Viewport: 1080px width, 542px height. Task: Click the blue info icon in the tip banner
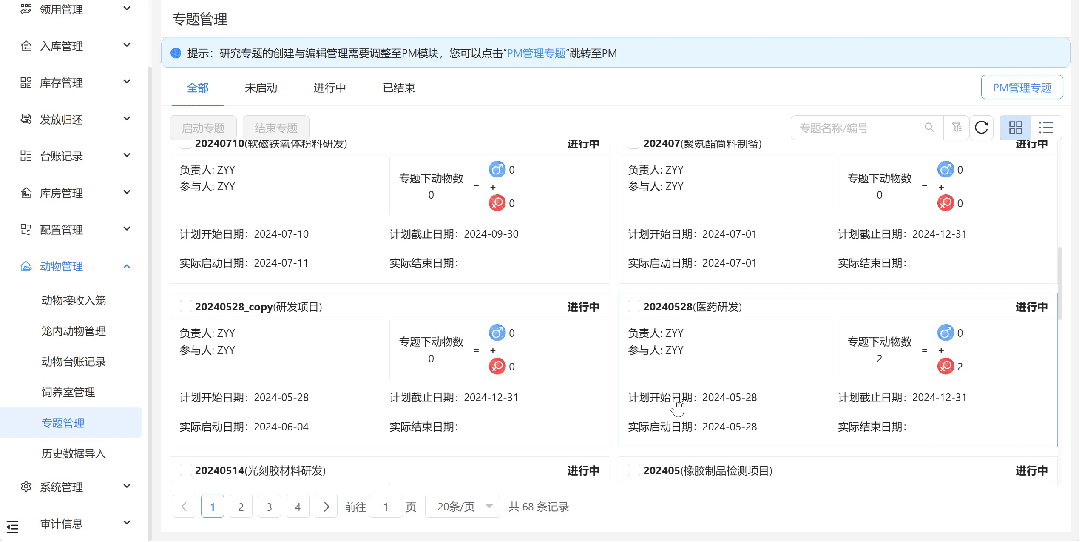point(175,52)
